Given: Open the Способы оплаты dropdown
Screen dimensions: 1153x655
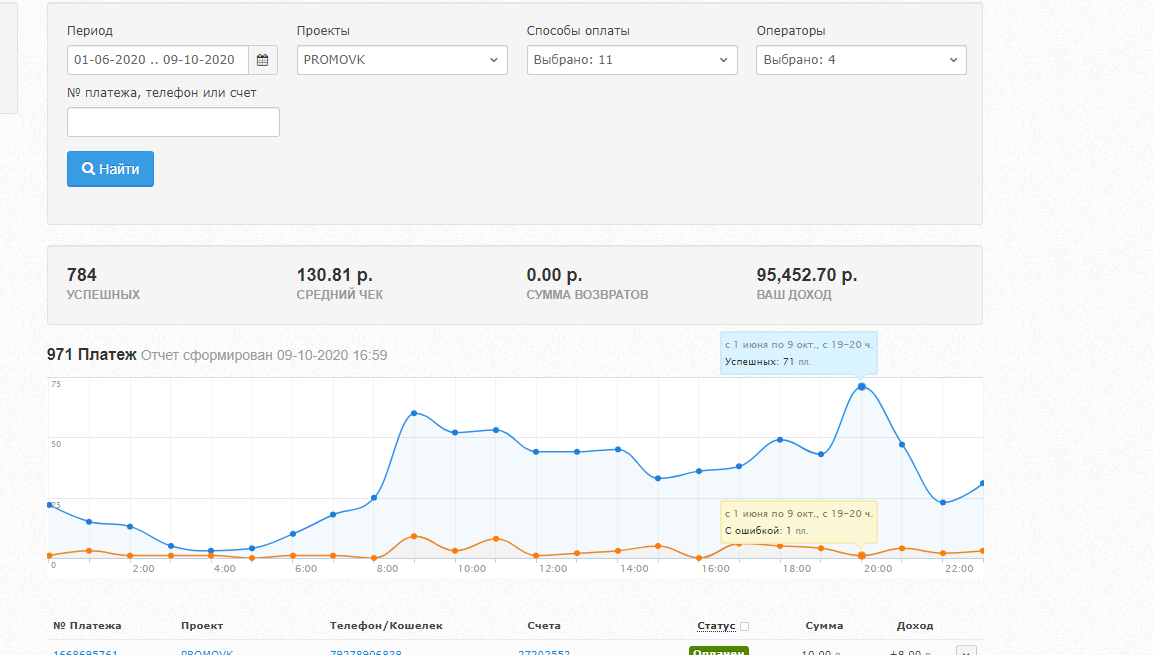Looking at the screenshot, I should pos(632,60).
